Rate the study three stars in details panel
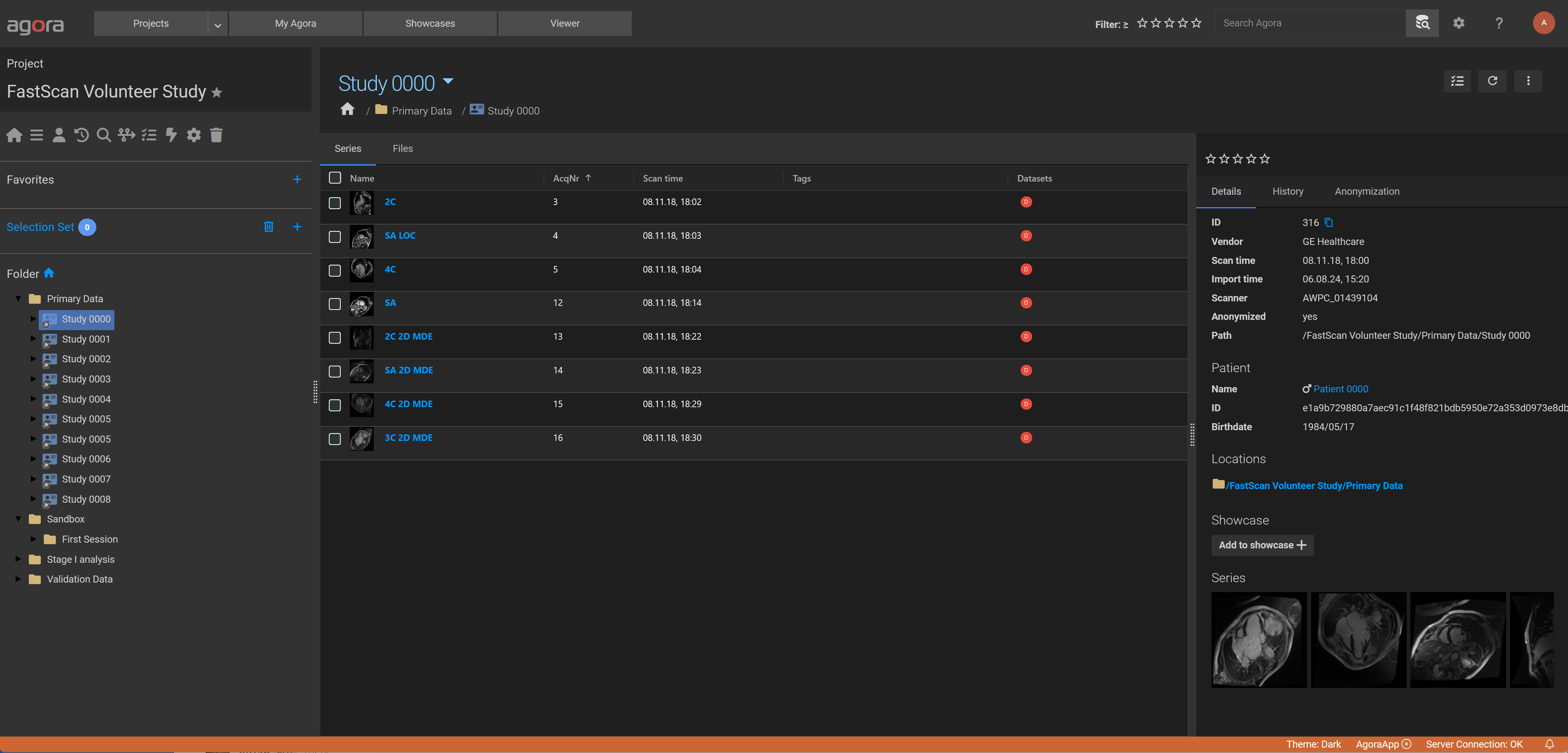The height and width of the screenshot is (753, 1568). click(1238, 159)
